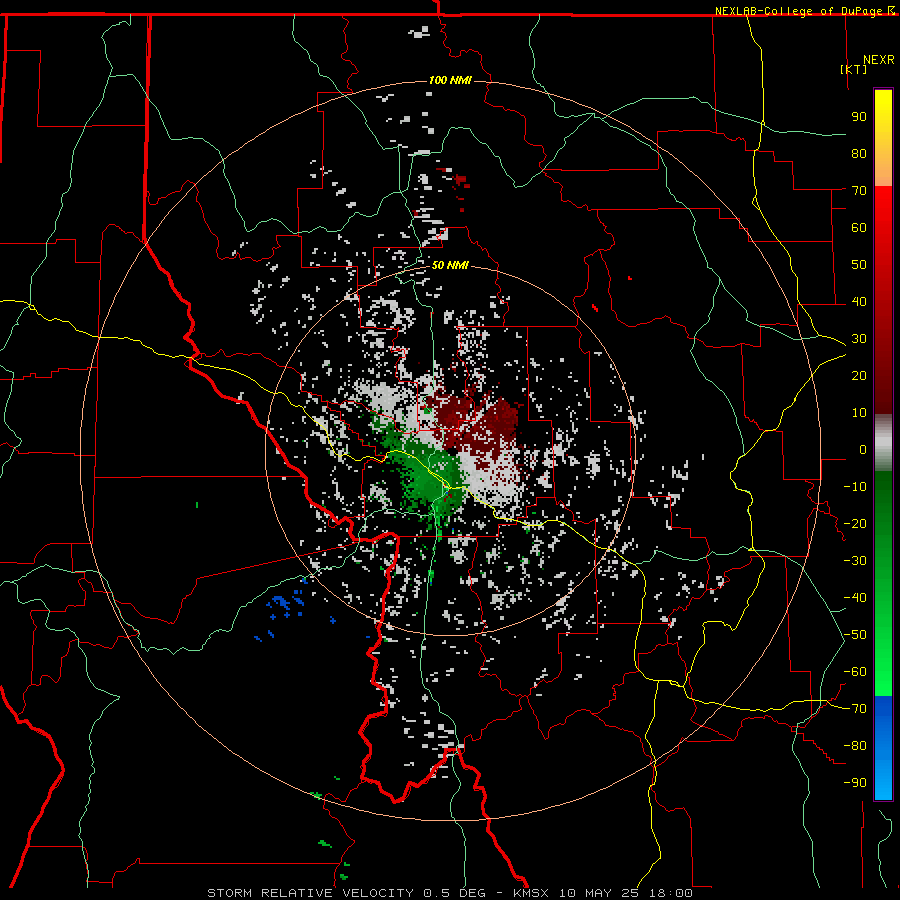Select the -20 legend value
The image size is (900, 900).
coord(855,524)
